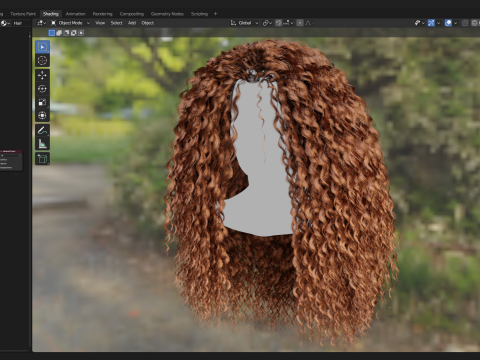Viewport: 480px width, 360px height.
Task: Select the Select Box tool
Action: tap(42, 47)
